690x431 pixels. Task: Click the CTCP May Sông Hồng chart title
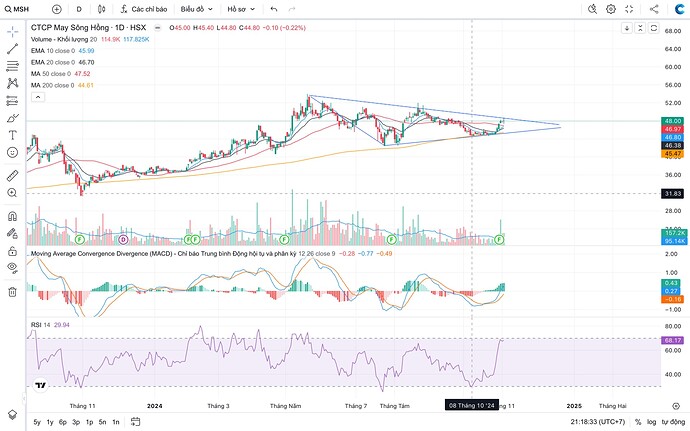[x=88, y=27]
